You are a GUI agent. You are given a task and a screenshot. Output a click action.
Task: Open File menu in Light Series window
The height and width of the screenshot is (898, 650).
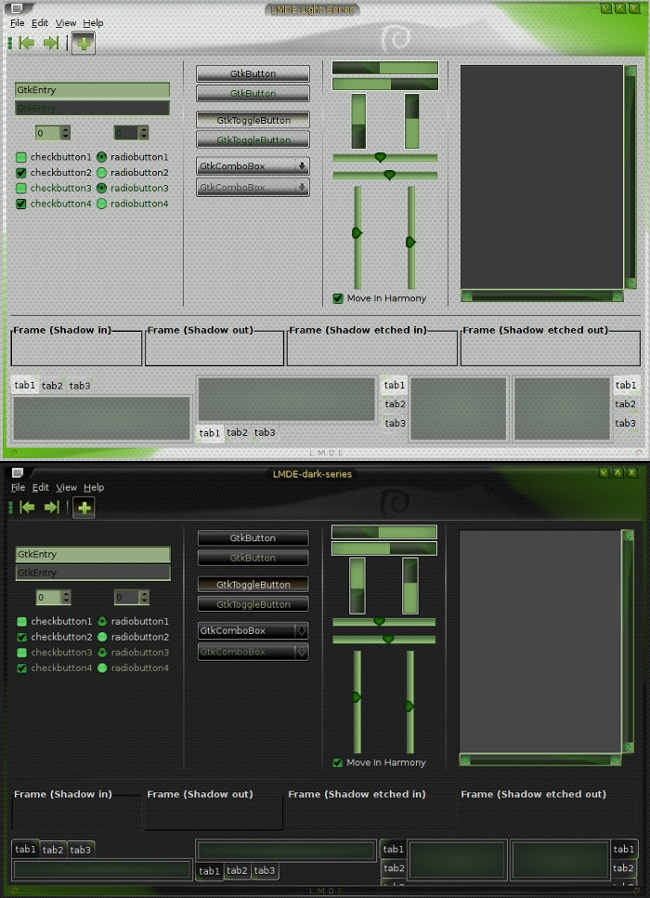pos(17,23)
